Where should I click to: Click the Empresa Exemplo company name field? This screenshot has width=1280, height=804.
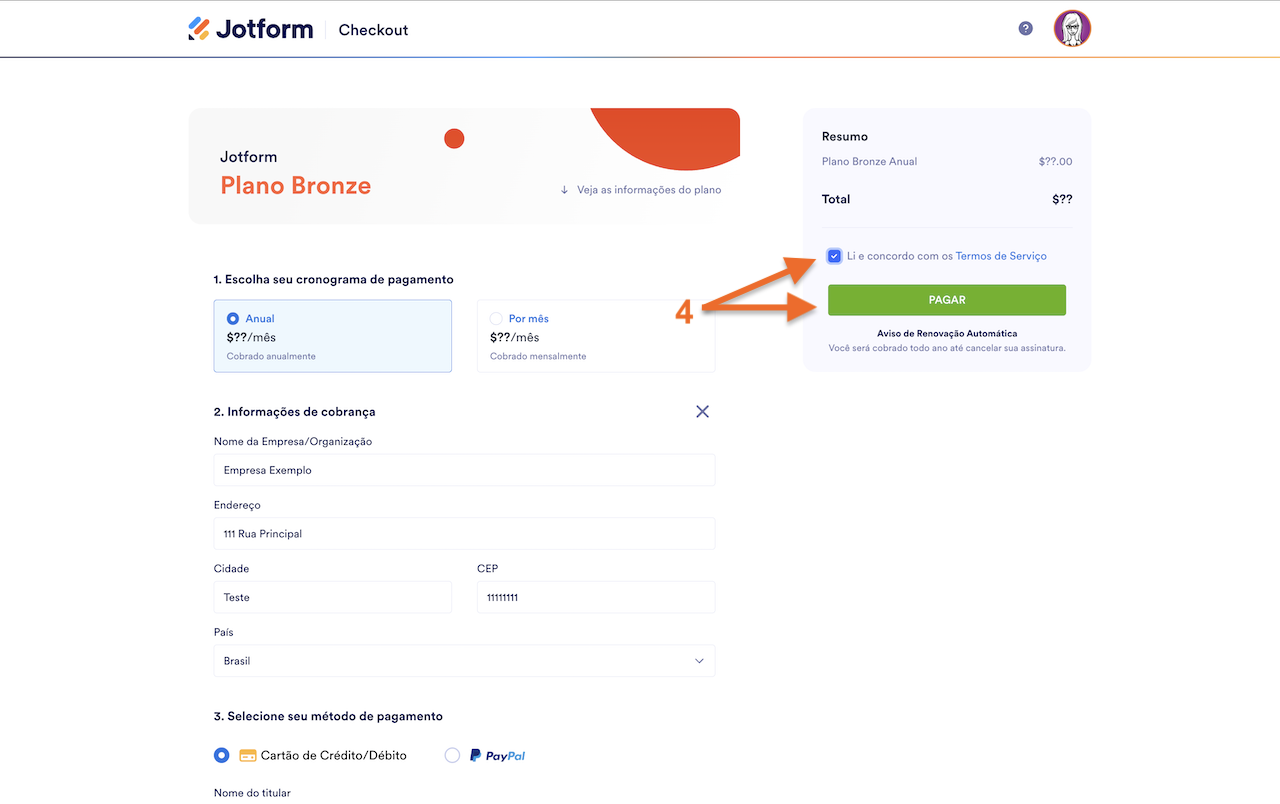pyautogui.click(x=464, y=470)
